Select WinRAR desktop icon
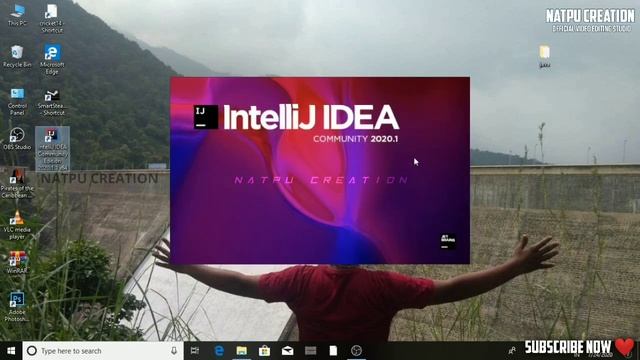 pyautogui.click(x=17, y=262)
